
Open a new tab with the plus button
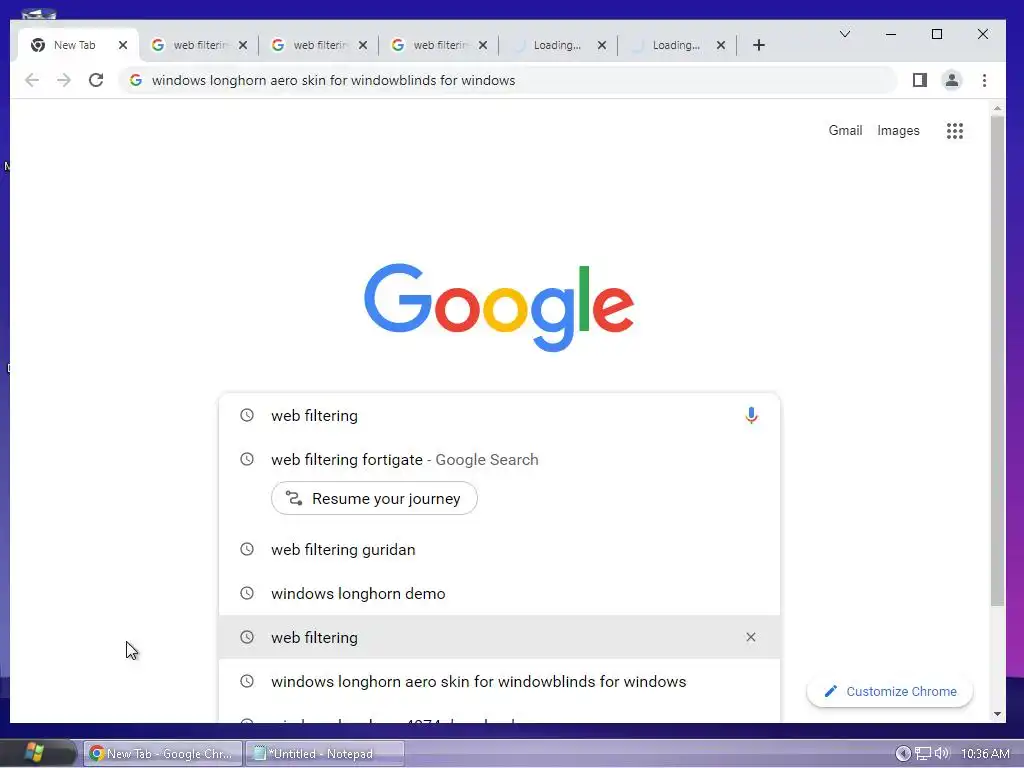tap(758, 45)
